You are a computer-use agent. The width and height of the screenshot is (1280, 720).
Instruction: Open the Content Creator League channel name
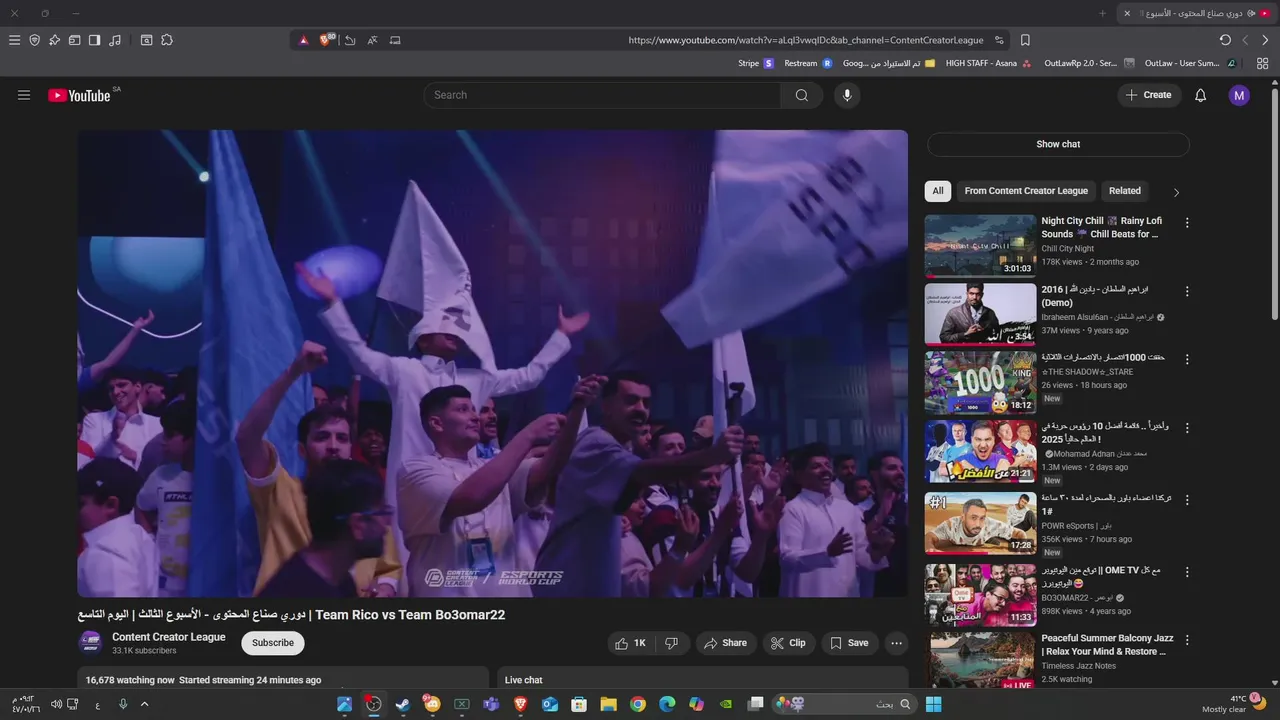pos(169,637)
